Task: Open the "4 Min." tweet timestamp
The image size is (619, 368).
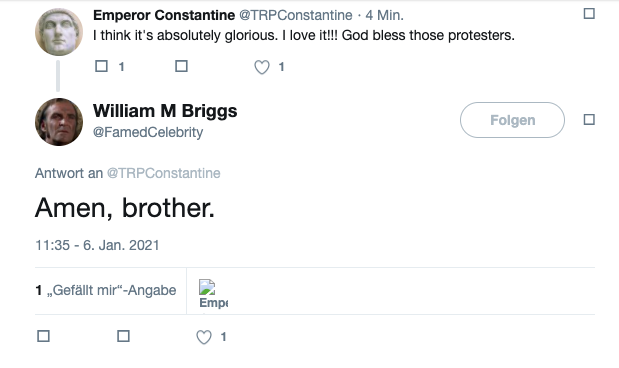Action: click(x=385, y=15)
